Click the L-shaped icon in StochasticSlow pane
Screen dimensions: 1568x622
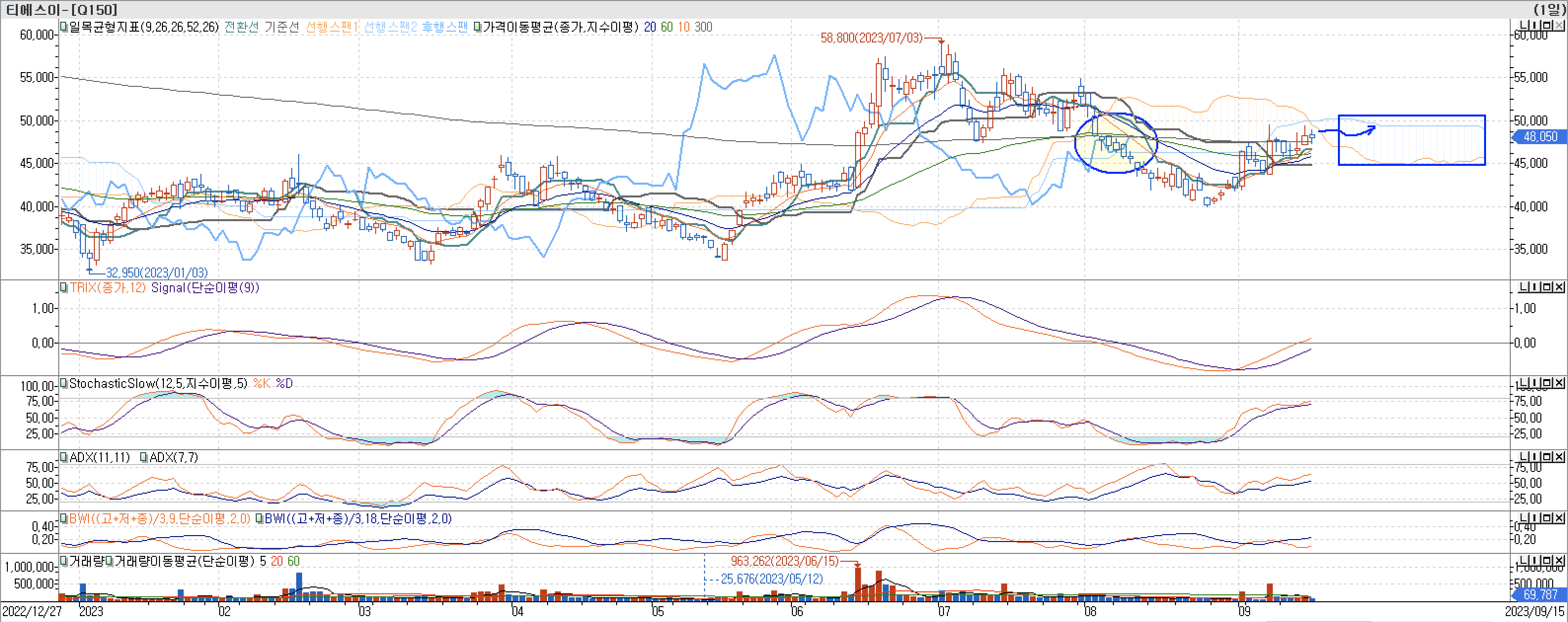[x=1523, y=383]
